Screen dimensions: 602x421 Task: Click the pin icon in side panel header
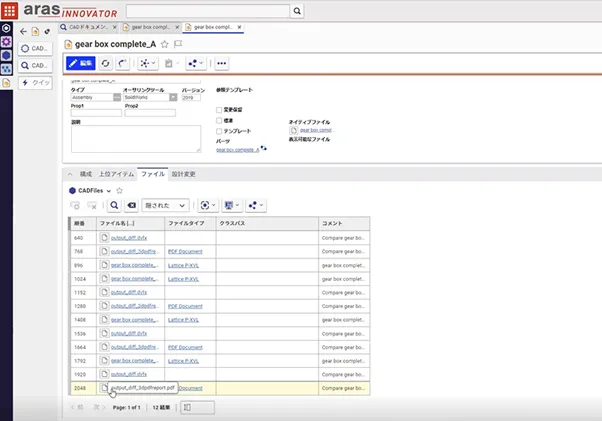47,31
